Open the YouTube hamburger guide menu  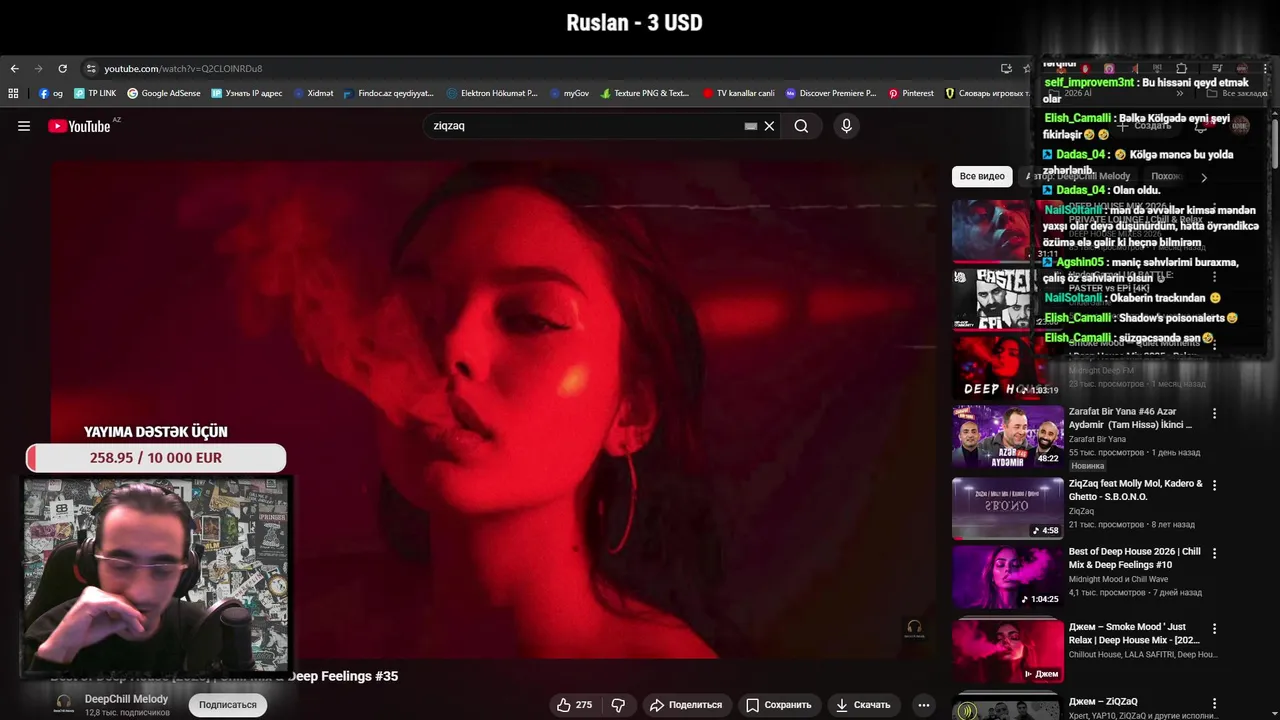24,126
